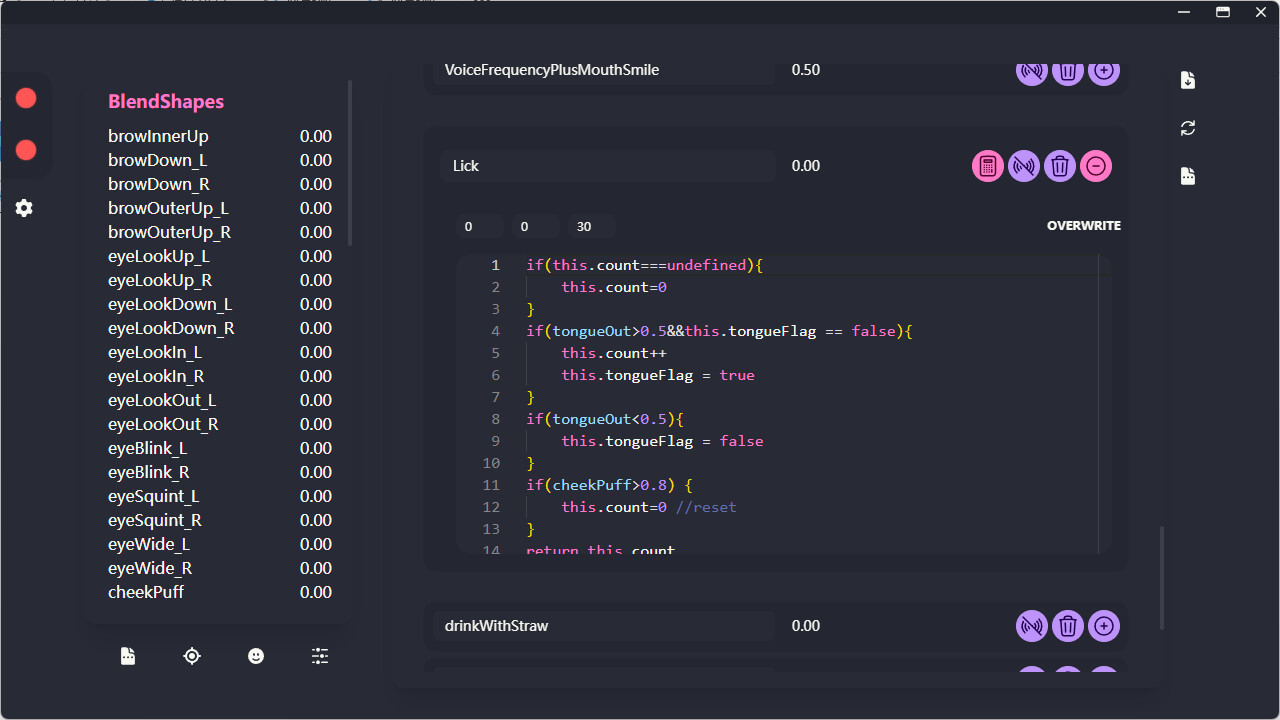The height and width of the screenshot is (720, 1280).
Task: Delete the drinkWithStraw blendshape
Action: [x=1068, y=626]
